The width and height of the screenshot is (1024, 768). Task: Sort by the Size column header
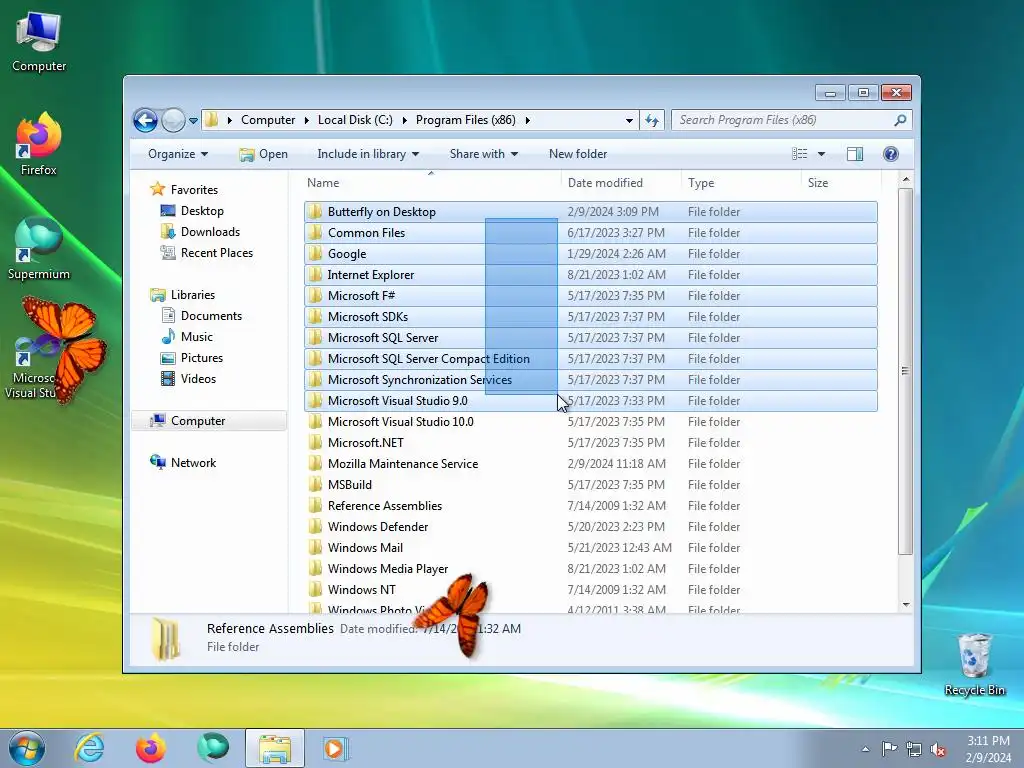click(840, 183)
